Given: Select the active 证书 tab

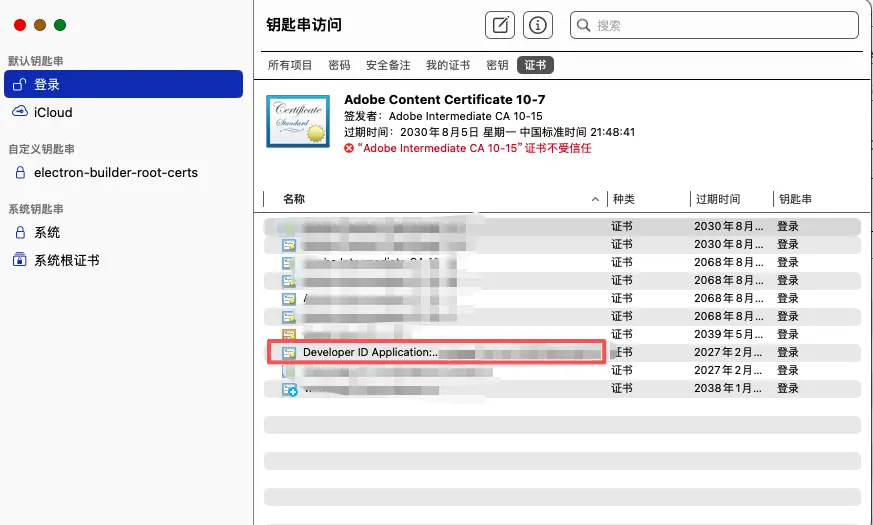Looking at the screenshot, I should [x=535, y=65].
